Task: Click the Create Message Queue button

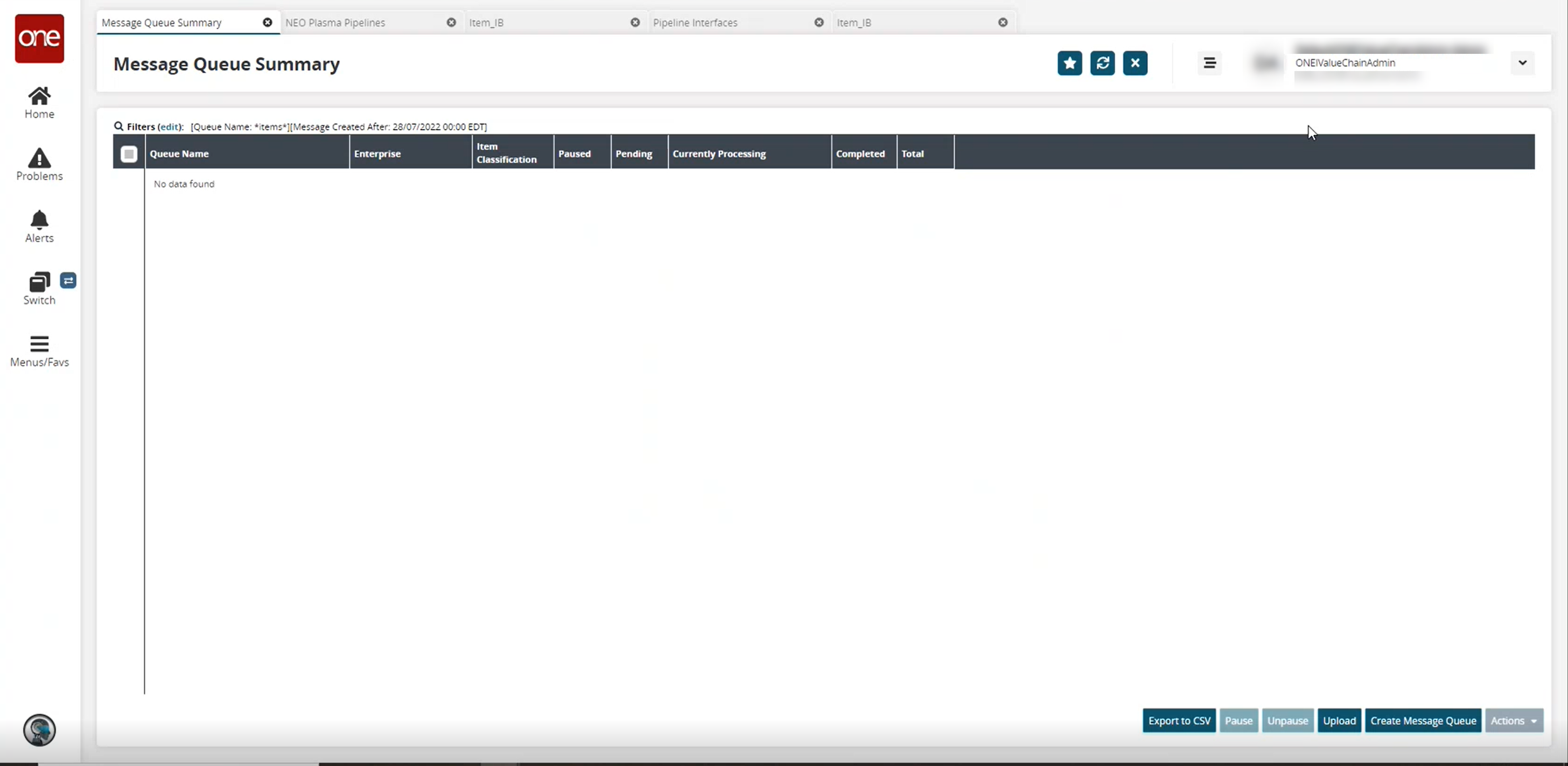Action: tap(1423, 720)
